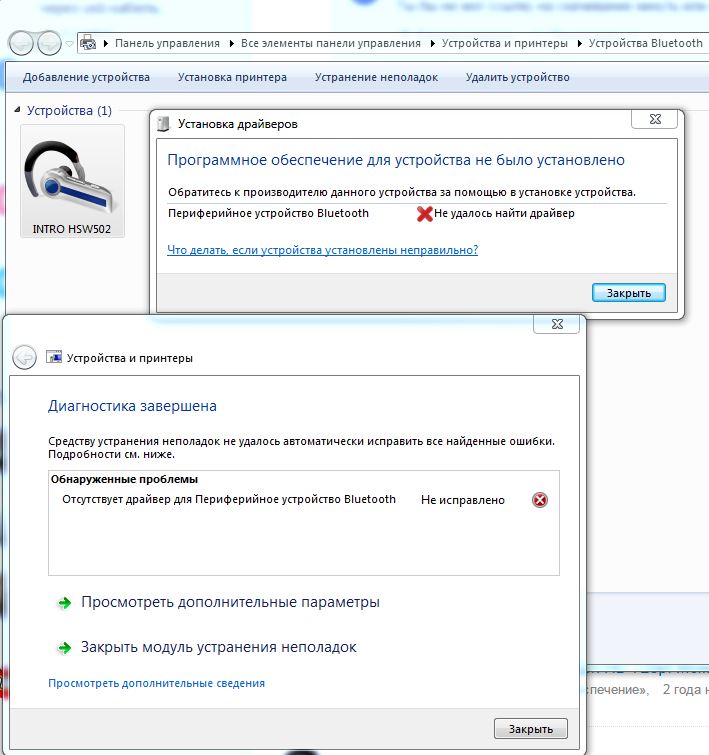Viewport: 709px width, 755px height.
Task: Click green arrow beside Просмотреть дополнительные параметры
Action: coord(64,602)
